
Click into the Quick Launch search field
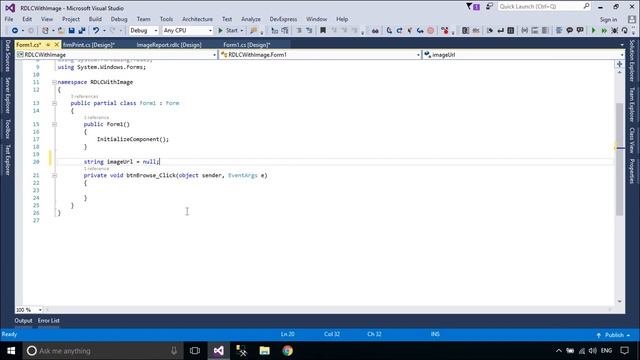(x=540, y=7)
